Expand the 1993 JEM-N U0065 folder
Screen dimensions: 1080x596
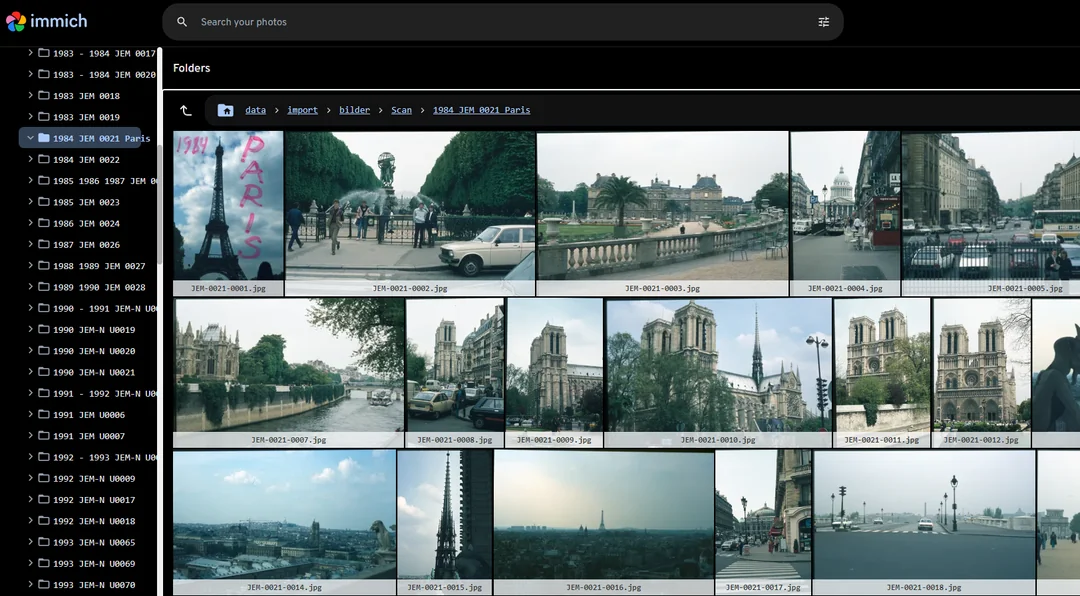(x=31, y=542)
